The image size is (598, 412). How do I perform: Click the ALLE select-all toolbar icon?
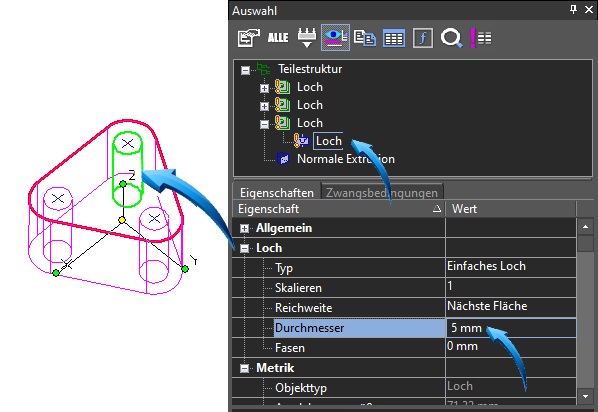pyautogui.click(x=278, y=37)
